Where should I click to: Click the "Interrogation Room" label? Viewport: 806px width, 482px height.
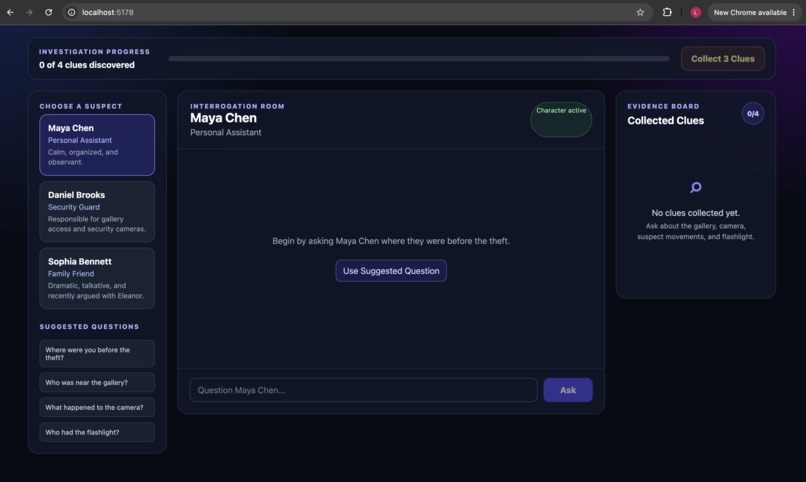pos(237,106)
